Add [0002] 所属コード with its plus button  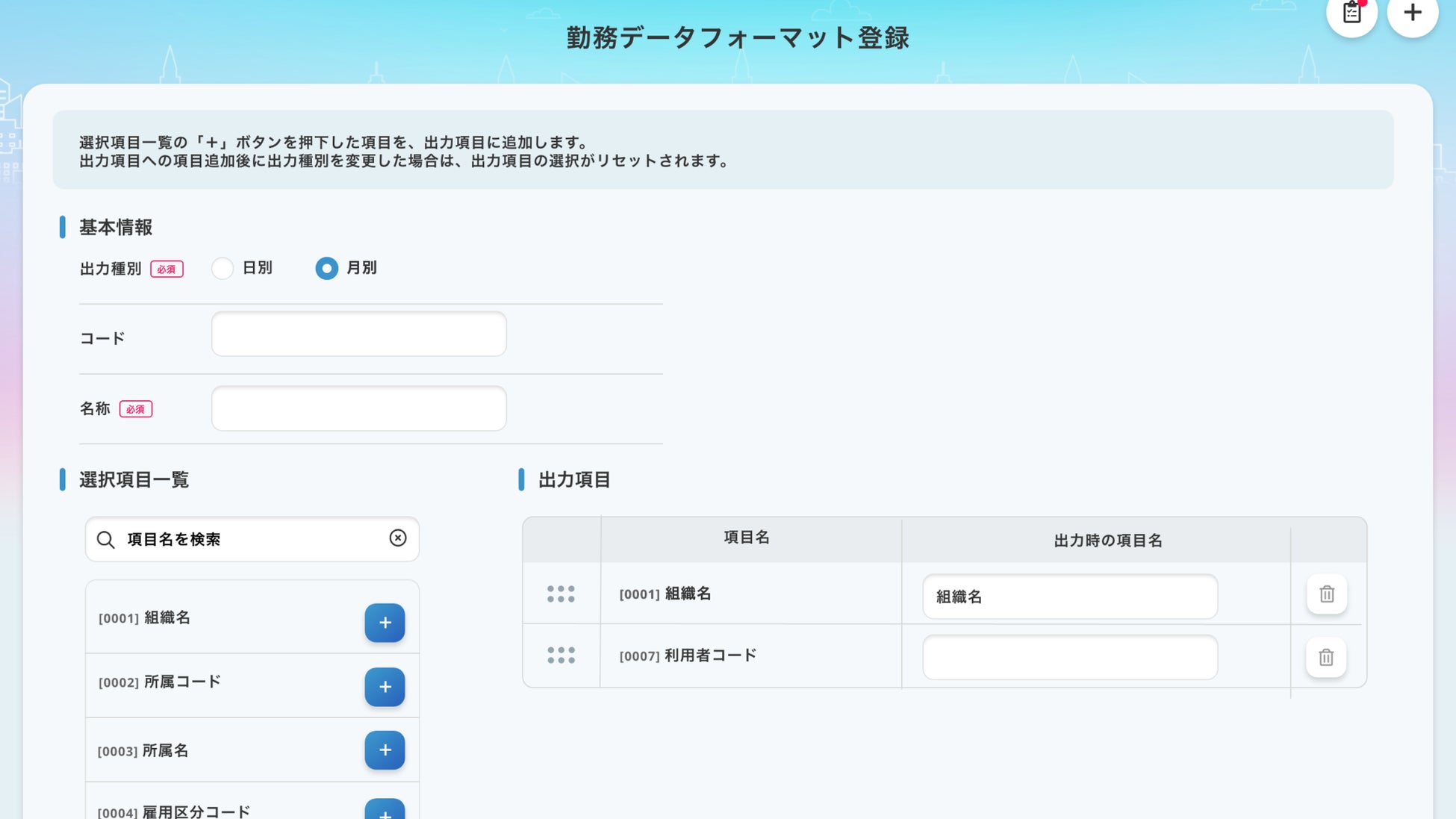pyautogui.click(x=385, y=687)
